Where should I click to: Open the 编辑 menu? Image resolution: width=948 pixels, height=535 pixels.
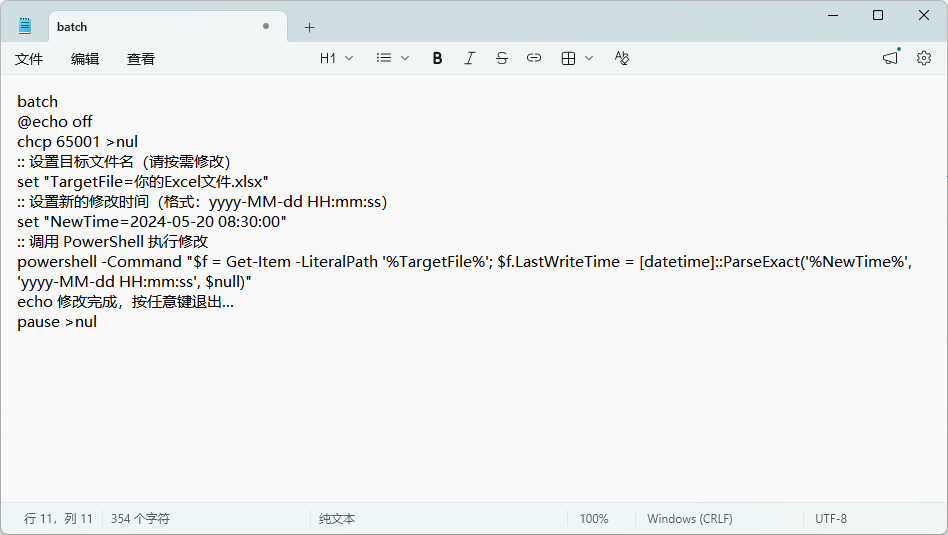click(85, 59)
